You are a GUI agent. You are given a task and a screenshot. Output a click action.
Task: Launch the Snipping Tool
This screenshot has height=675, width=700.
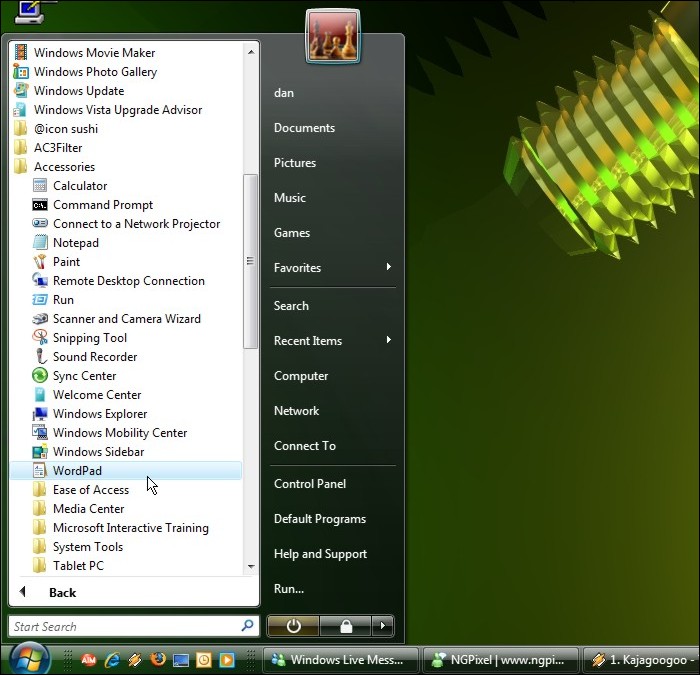pyautogui.click(x=89, y=338)
